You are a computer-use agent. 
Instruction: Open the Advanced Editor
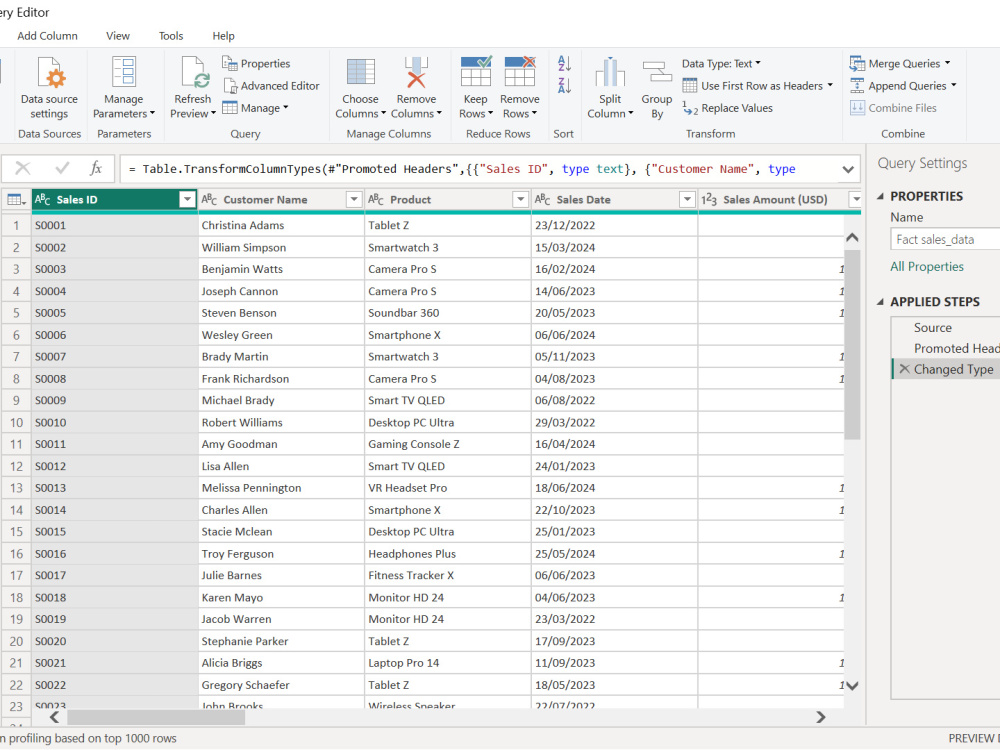271,85
